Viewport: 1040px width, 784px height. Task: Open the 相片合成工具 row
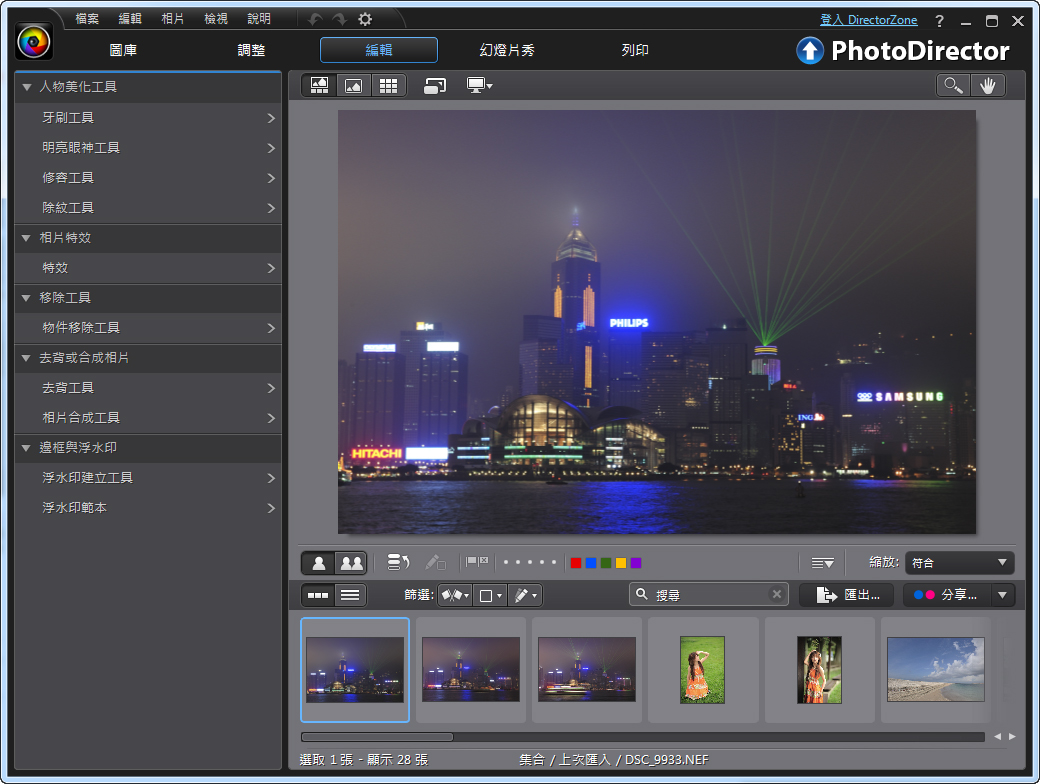pyautogui.click(x=149, y=418)
